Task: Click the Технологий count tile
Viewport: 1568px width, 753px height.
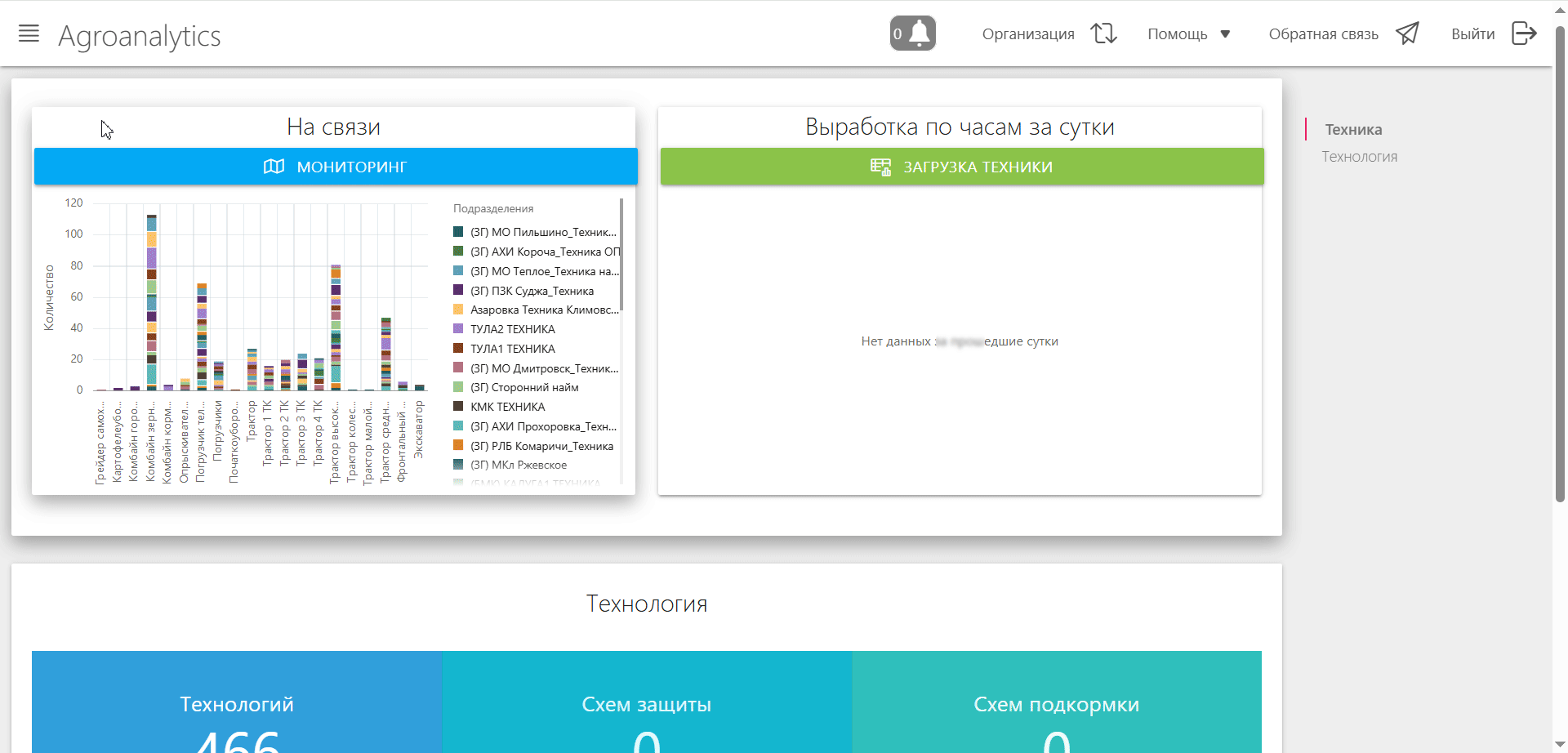Action: pos(237,702)
